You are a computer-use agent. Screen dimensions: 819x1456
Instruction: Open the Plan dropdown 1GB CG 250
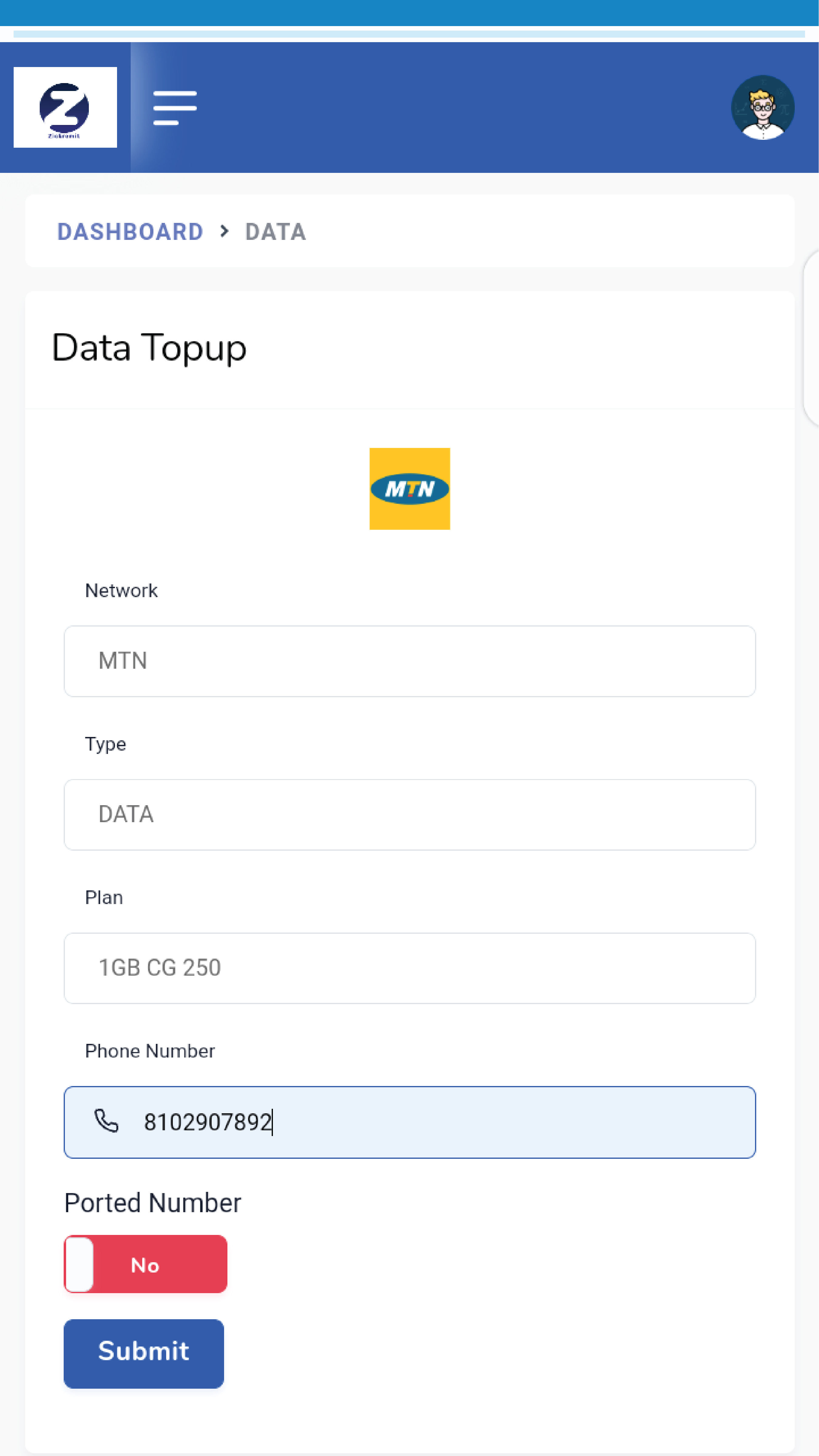[409, 968]
